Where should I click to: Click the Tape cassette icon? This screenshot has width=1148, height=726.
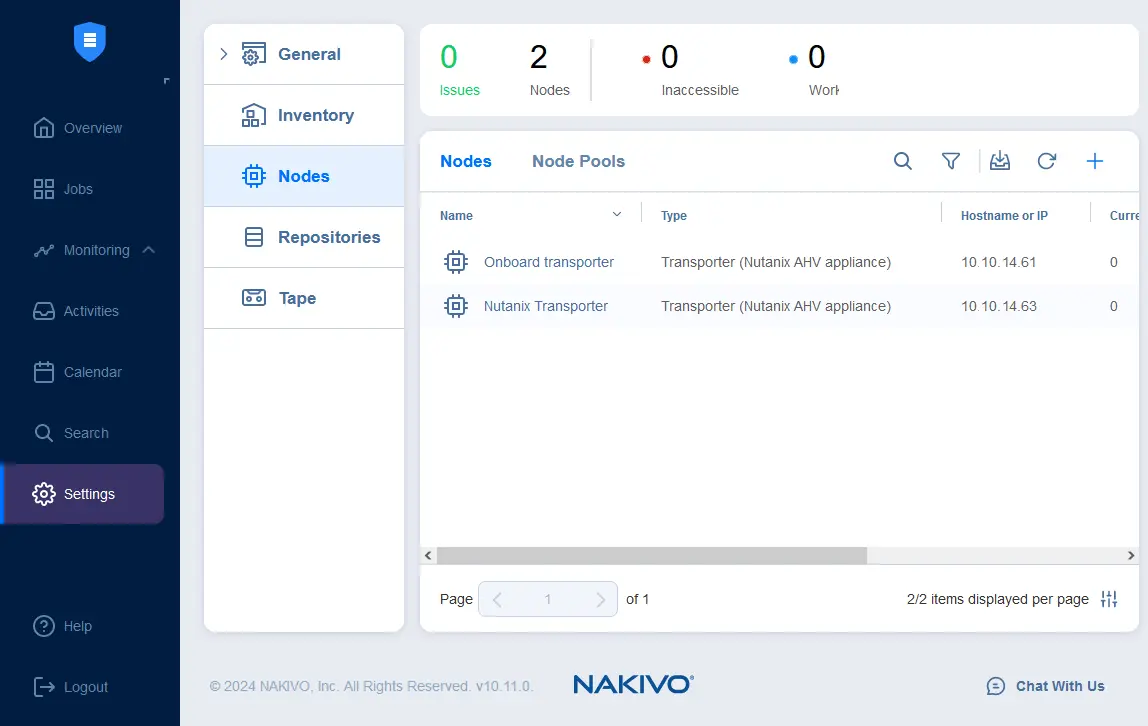pyautogui.click(x=253, y=298)
